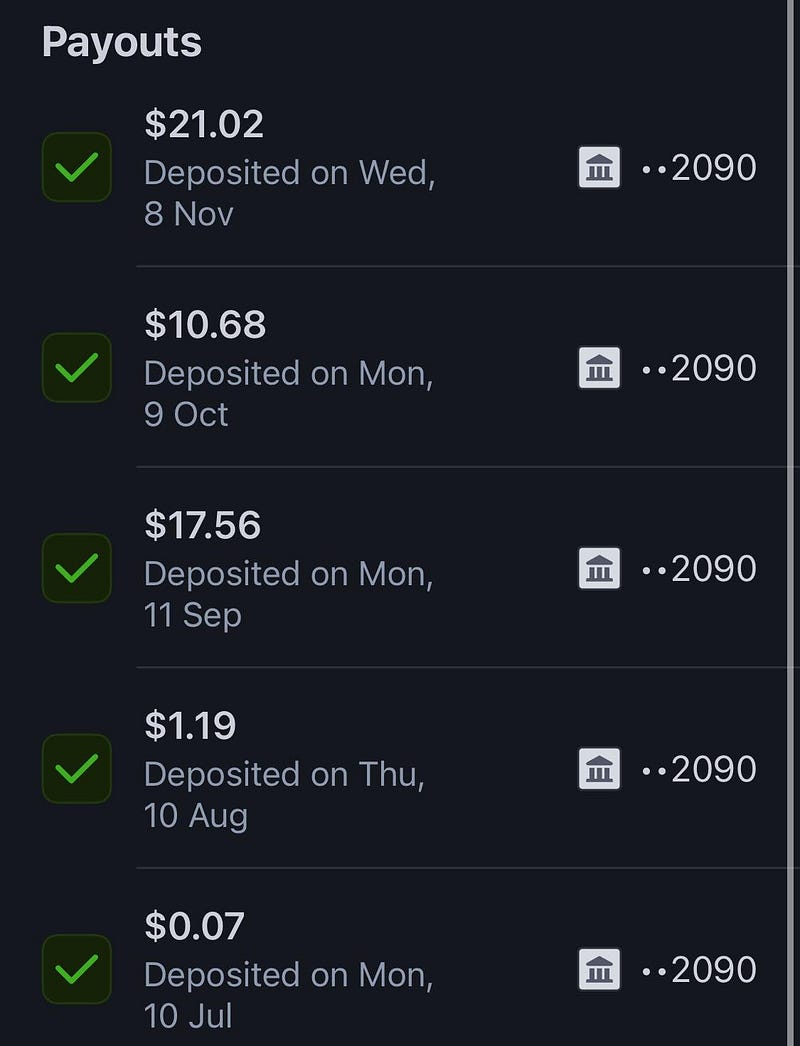Open the $21.02 payout amount
The image size is (800, 1046).
[204, 124]
